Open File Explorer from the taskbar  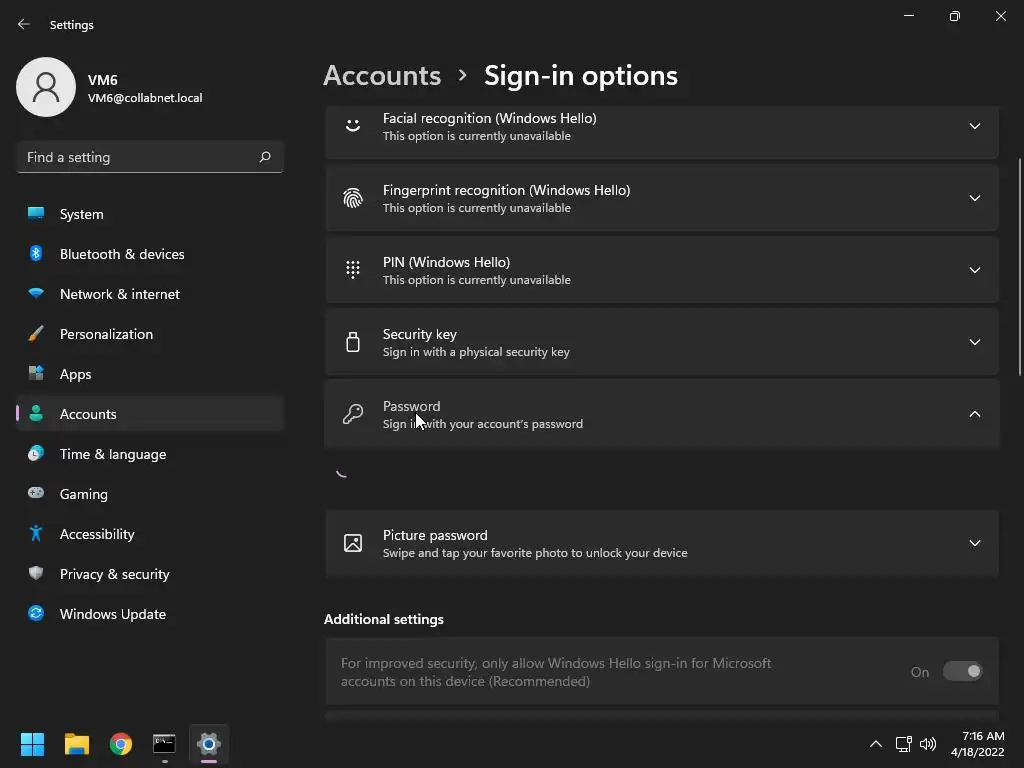click(77, 744)
